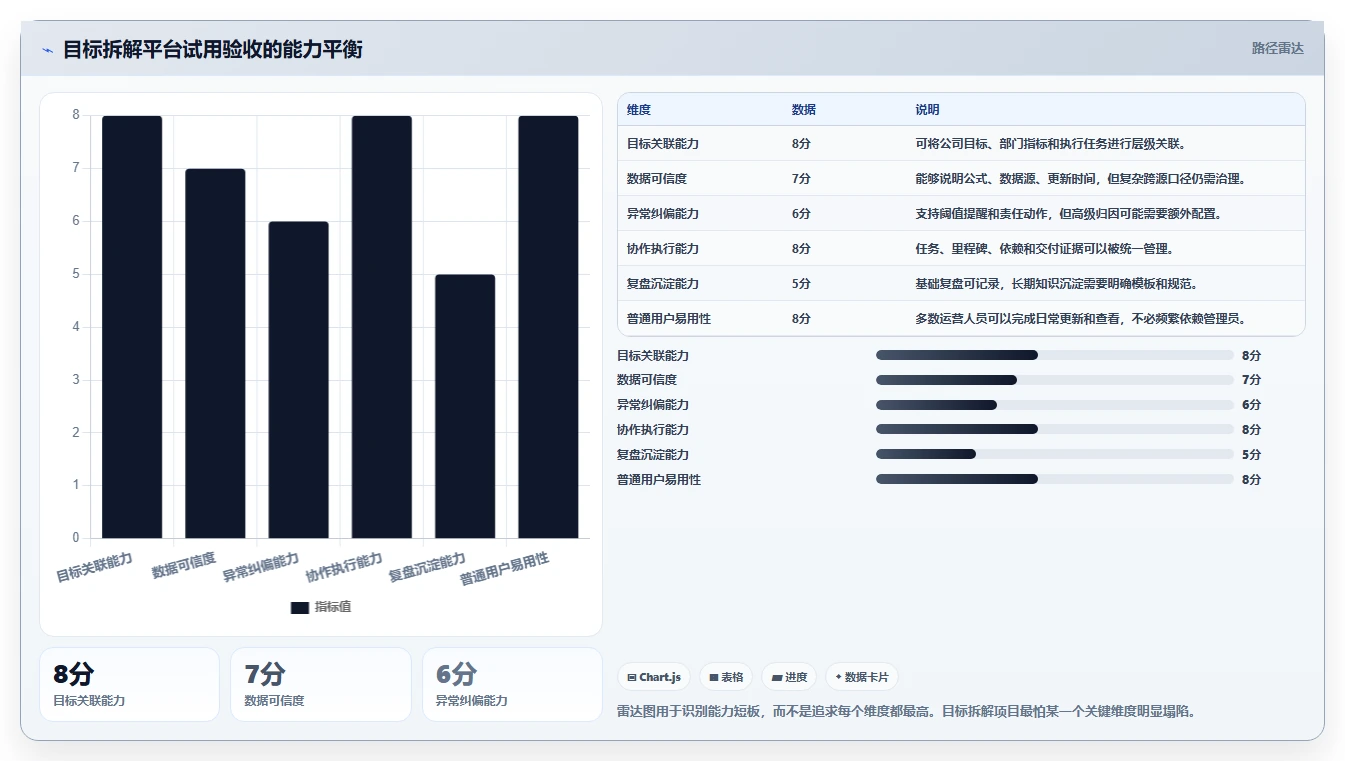
Task: Click the 协作执行能力 label left of its progress bar
Action: [653, 430]
